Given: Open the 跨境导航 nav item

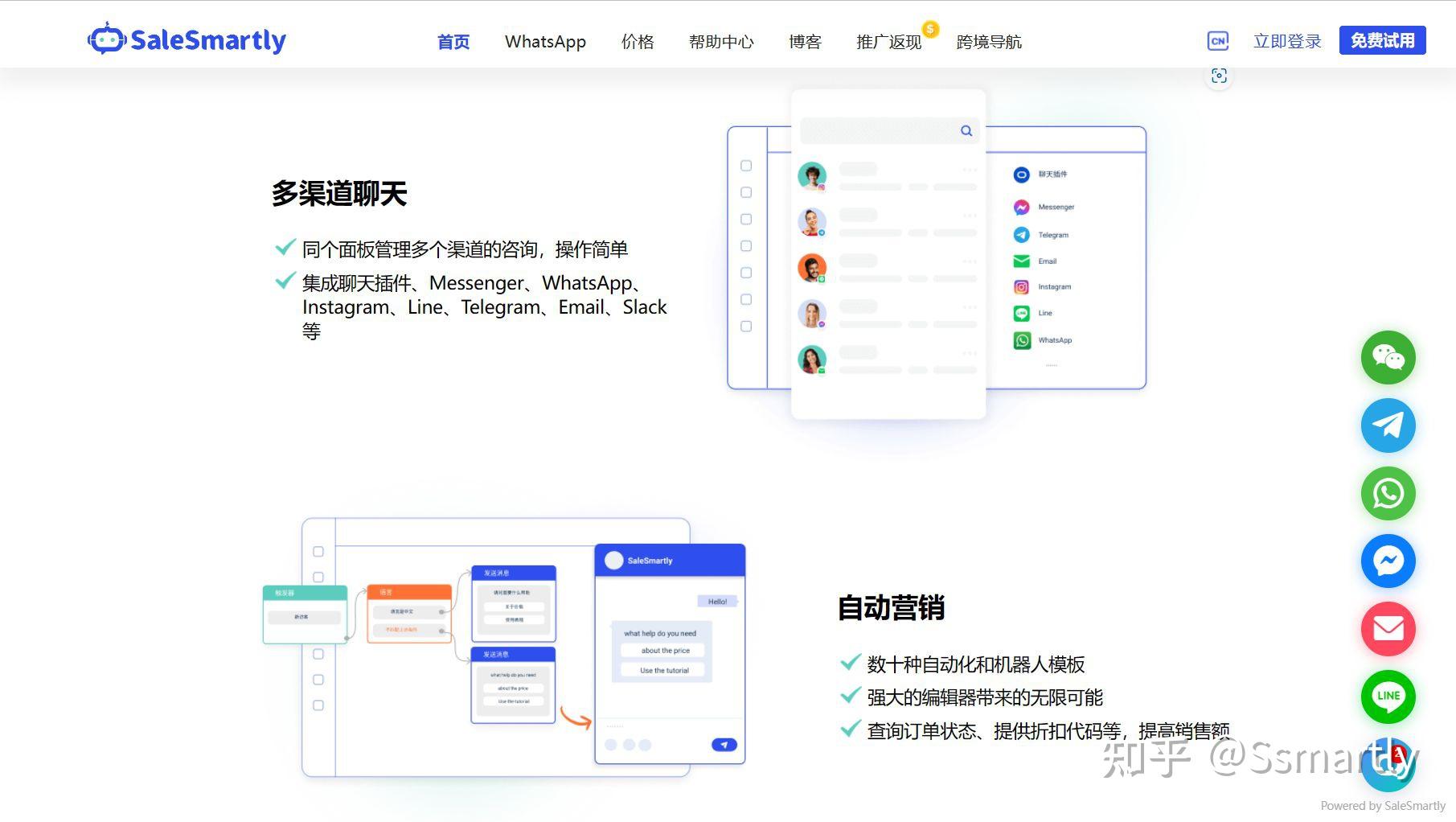Looking at the screenshot, I should 989,42.
